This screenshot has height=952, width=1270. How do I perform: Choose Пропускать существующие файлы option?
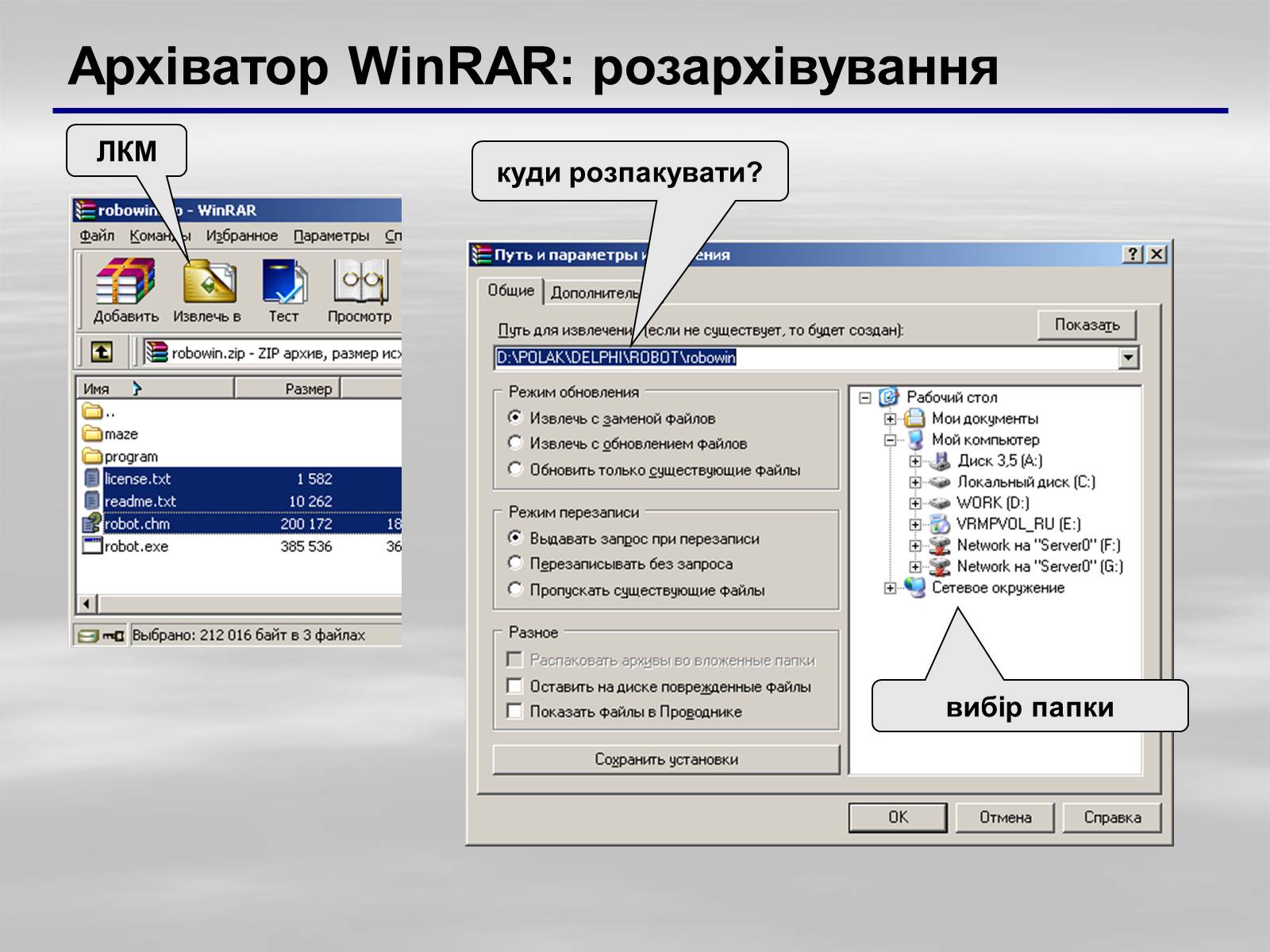click(x=515, y=589)
